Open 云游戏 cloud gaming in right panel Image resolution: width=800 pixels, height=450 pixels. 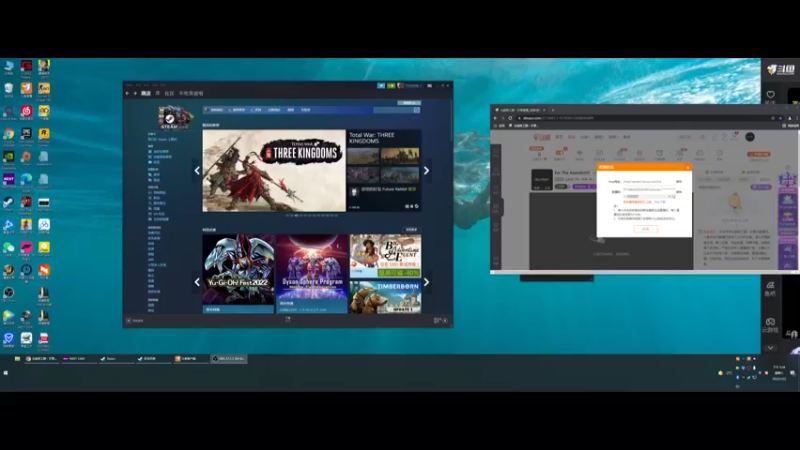coord(770,325)
